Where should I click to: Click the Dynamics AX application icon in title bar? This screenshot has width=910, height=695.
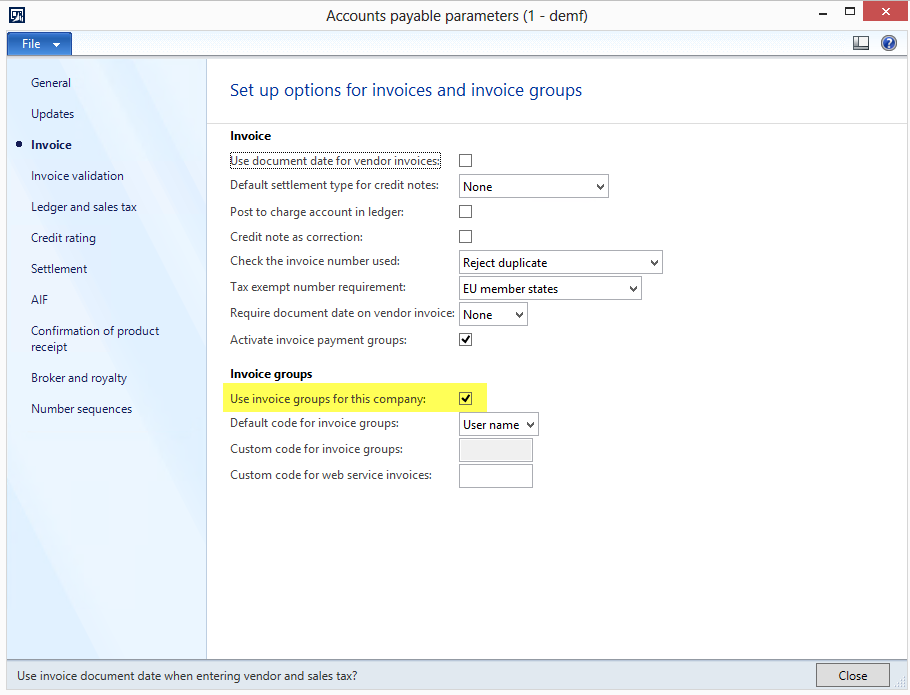[17, 15]
